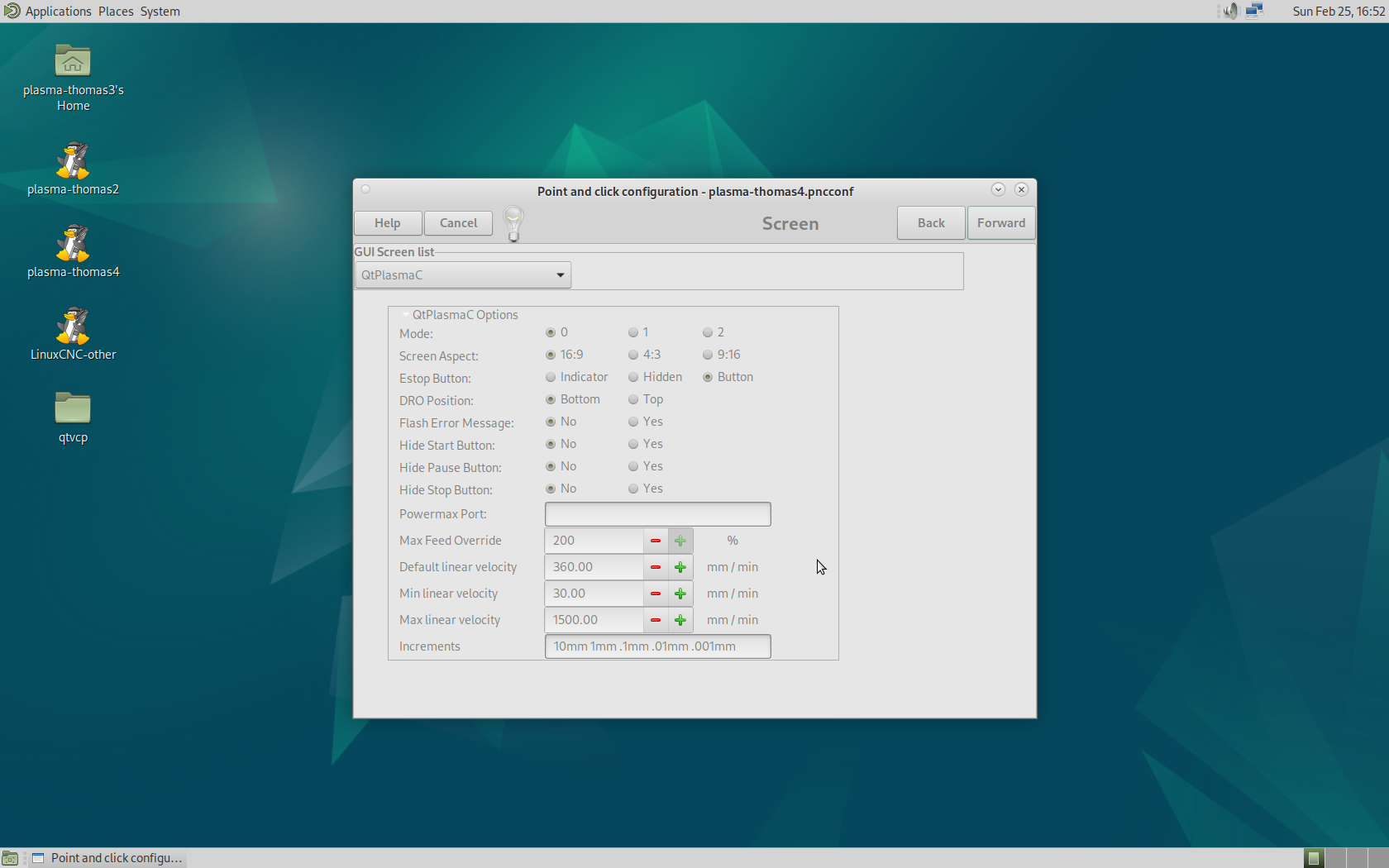The height and width of the screenshot is (868, 1389).
Task: Select No for Flash Error Message
Action: coord(551,422)
